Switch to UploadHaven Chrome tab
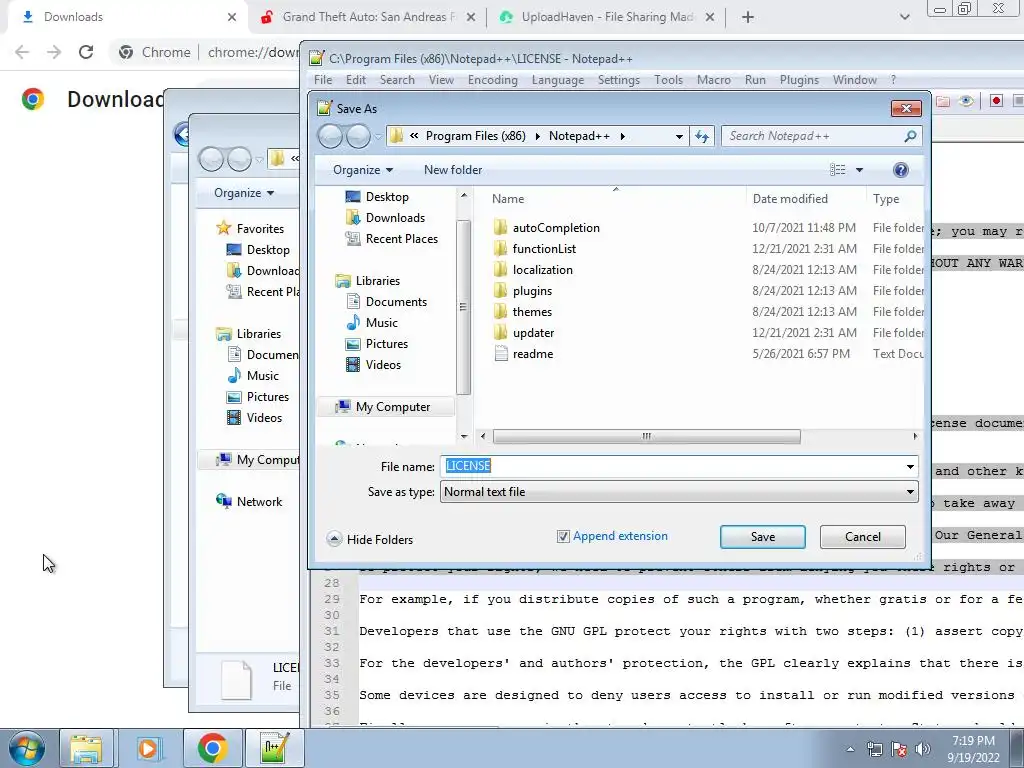This screenshot has height=768, width=1024. point(606,17)
